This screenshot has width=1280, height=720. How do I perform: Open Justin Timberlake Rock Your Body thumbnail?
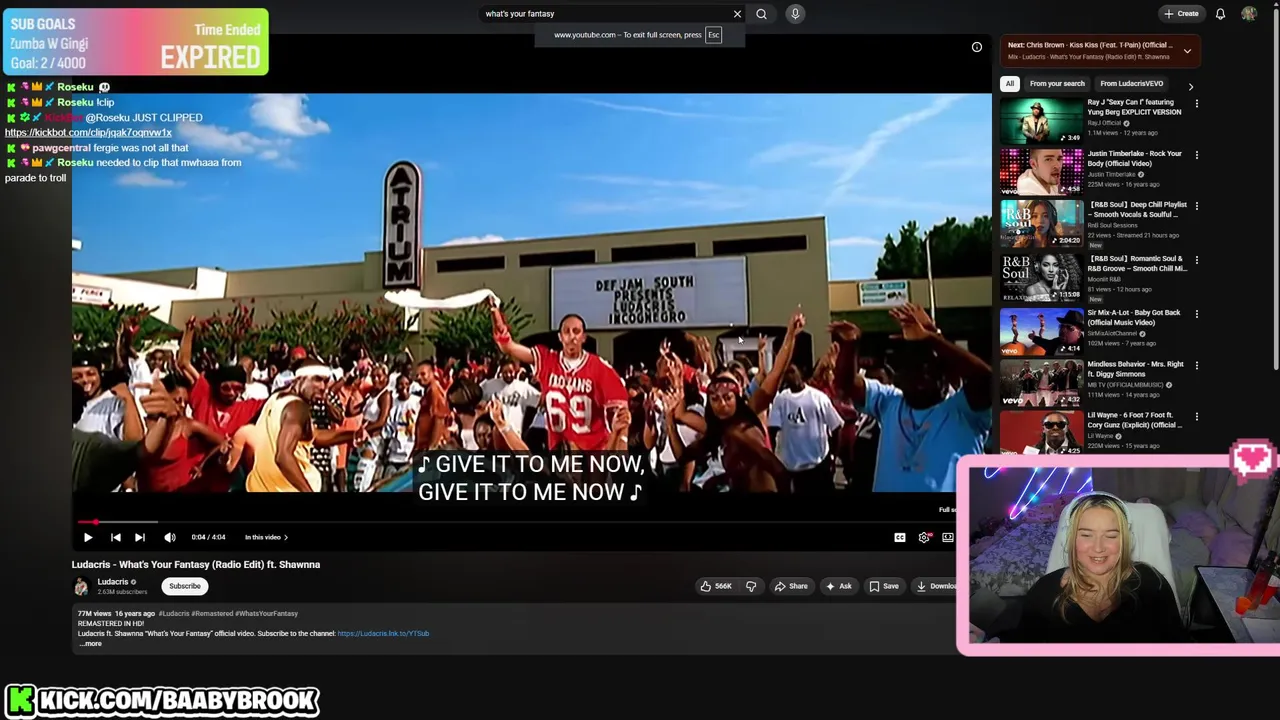[1041, 172]
